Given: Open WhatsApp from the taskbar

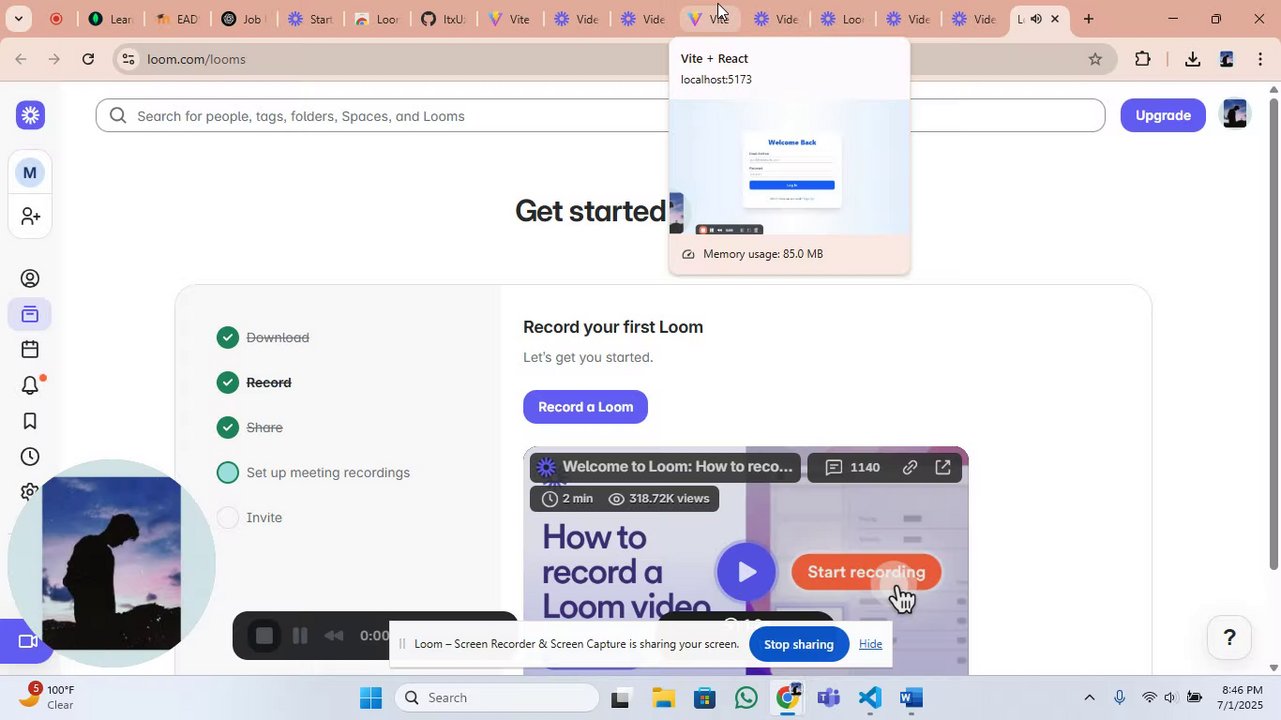Looking at the screenshot, I should pos(746,697).
